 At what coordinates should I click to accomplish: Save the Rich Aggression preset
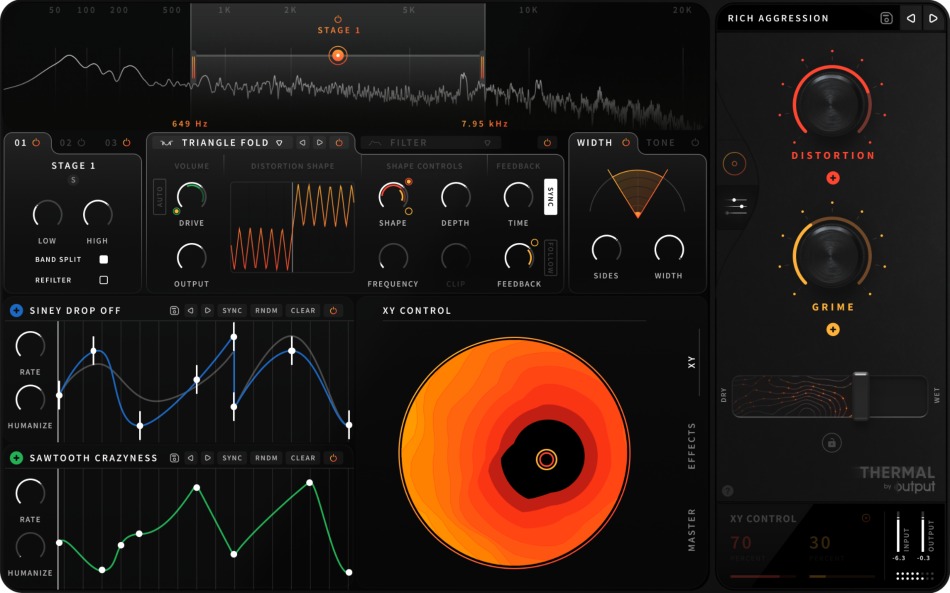click(x=886, y=18)
